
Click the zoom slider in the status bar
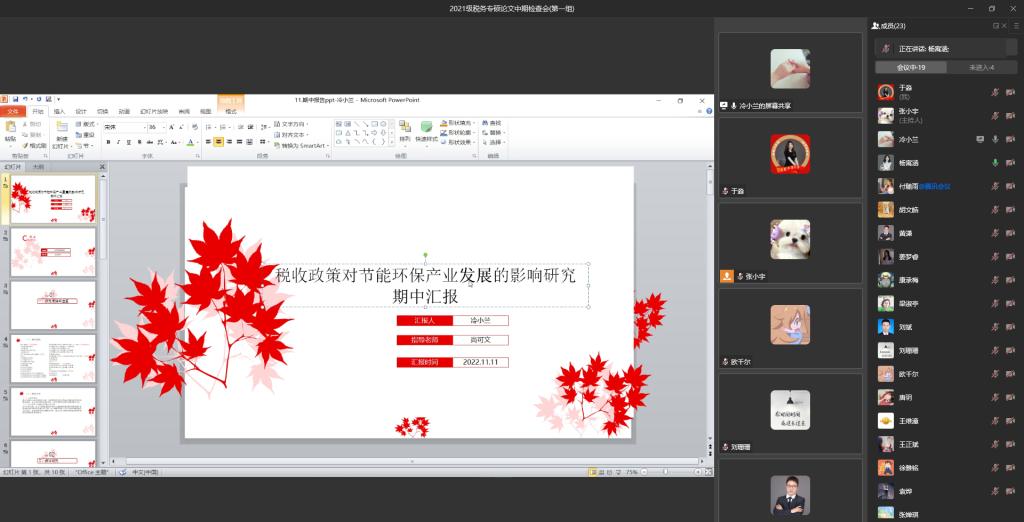(666, 471)
